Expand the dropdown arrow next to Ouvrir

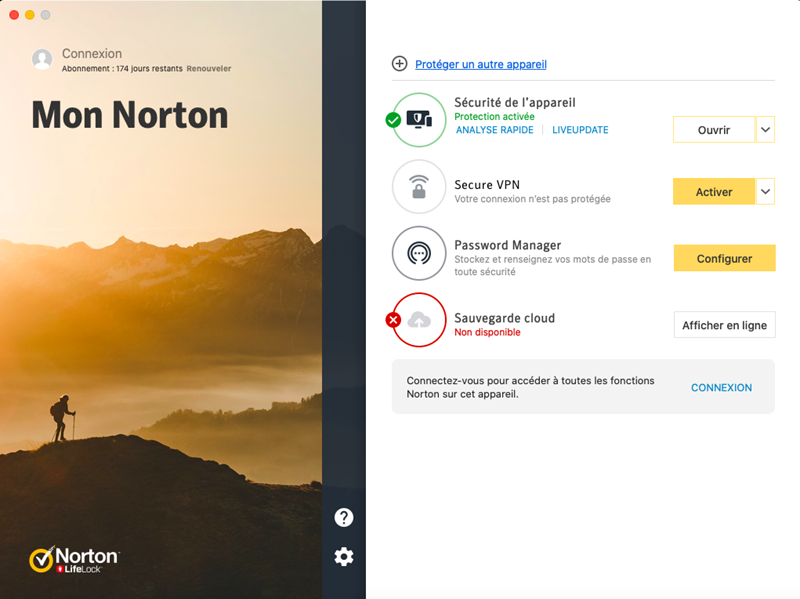pos(765,130)
